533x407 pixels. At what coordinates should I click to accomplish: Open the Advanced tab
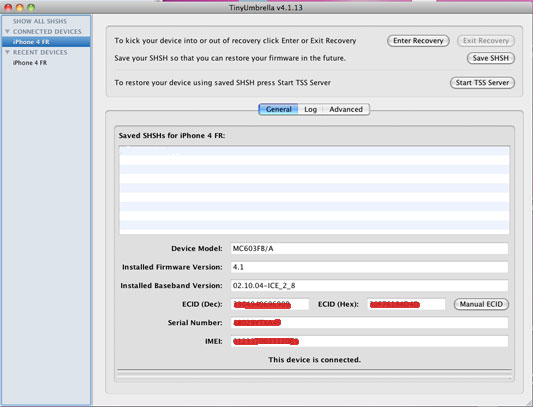346,109
